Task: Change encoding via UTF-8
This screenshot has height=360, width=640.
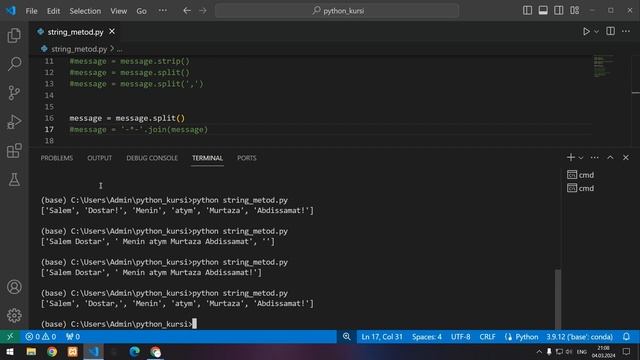Action: [x=460, y=337]
